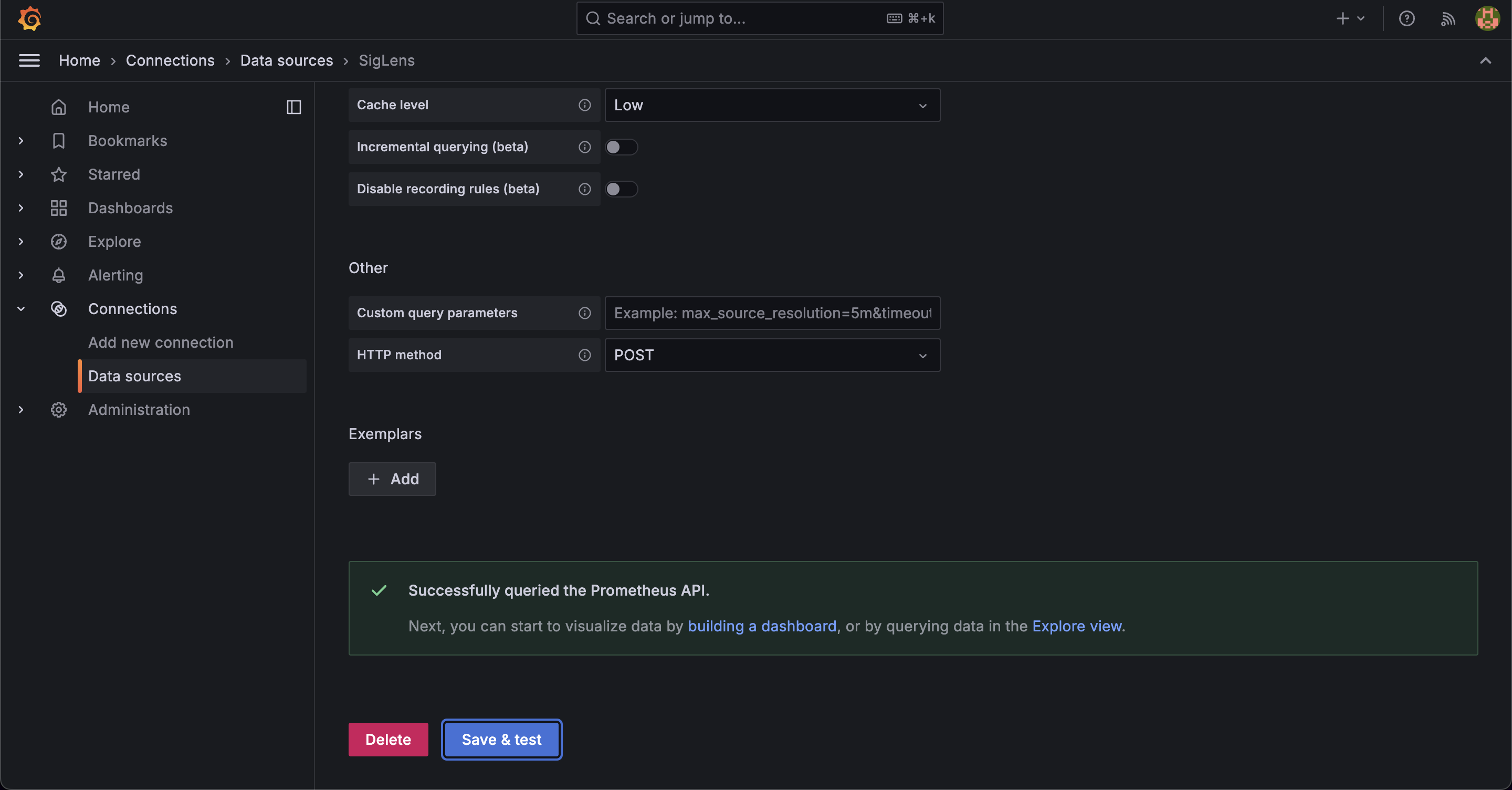Click the Starred star icon
Image resolution: width=1512 pixels, height=790 pixels.
point(59,174)
